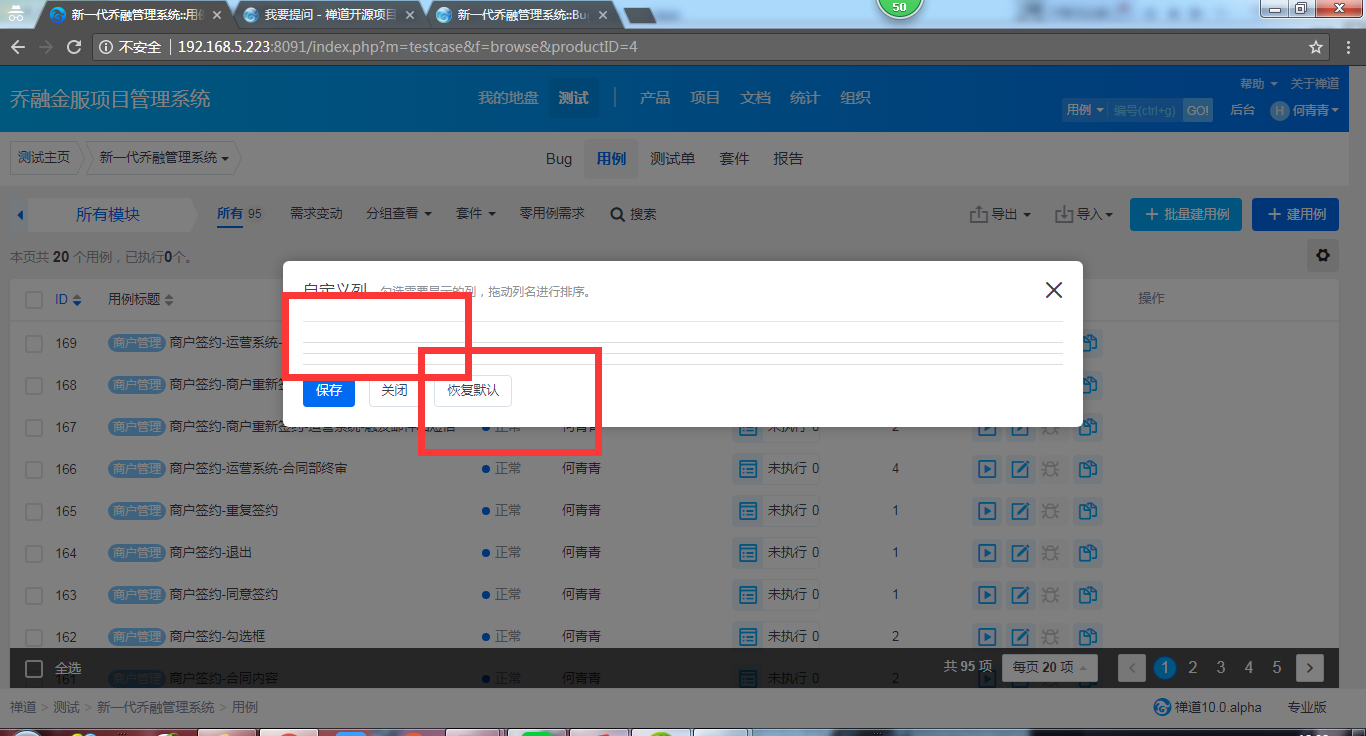Close the 自定义列 dialog with X
1366x736 pixels.
(x=1053, y=290)
